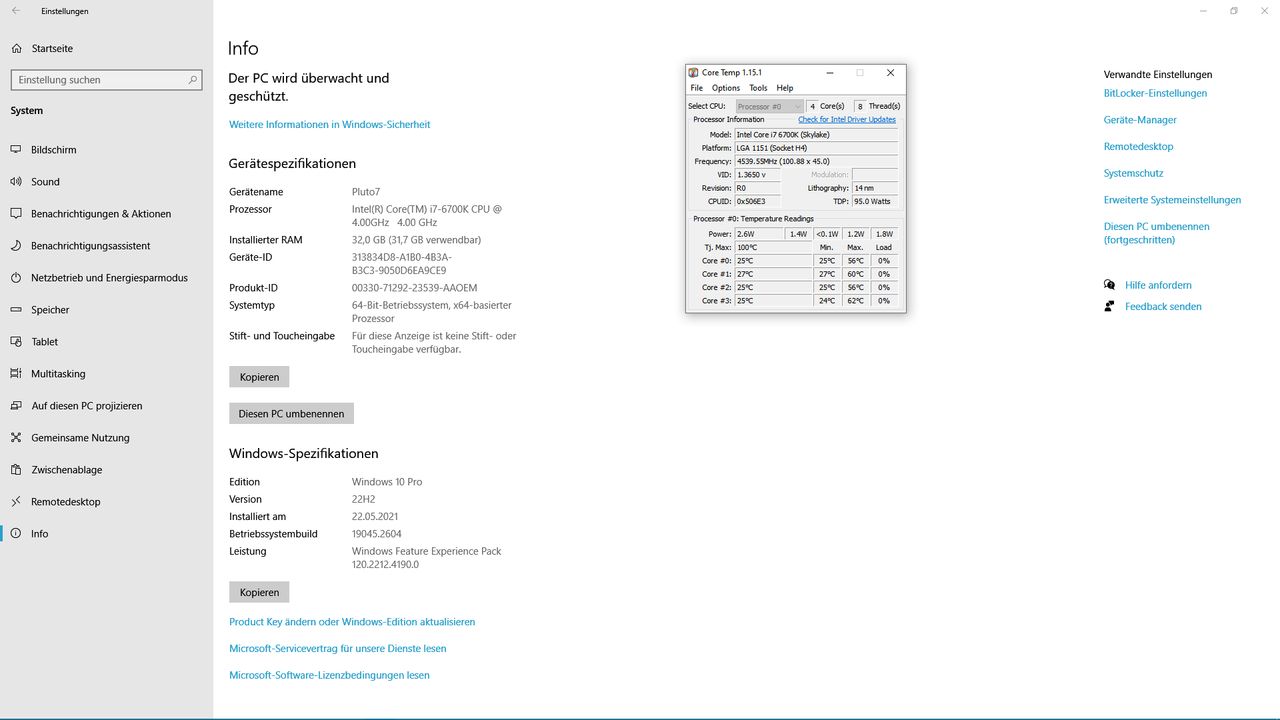Click Einstellung suchen search field
The height and width of the screenshot is (720, 1280).
(106, 79)
